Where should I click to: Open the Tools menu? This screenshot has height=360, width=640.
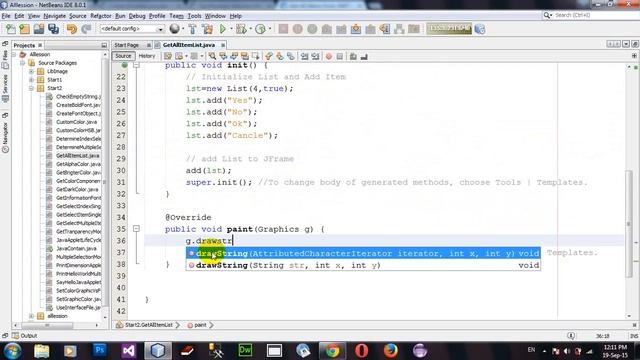[194, 16]
